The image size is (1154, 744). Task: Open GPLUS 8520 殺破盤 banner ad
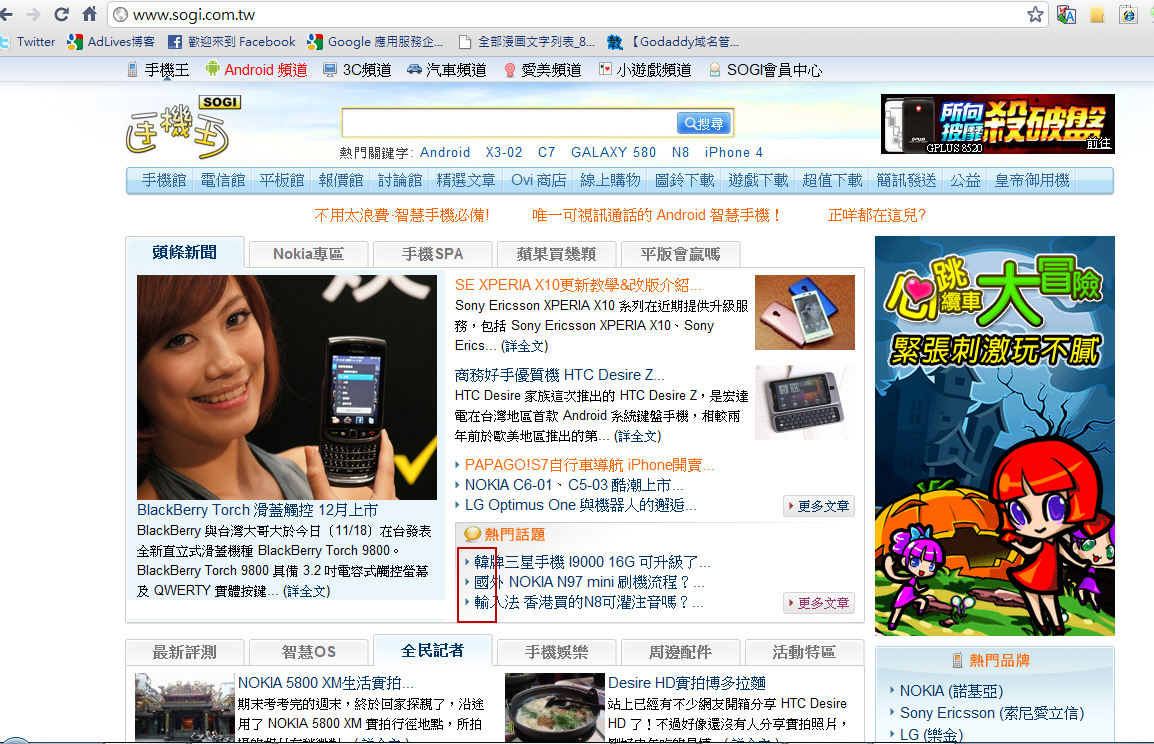coord(997,124)
